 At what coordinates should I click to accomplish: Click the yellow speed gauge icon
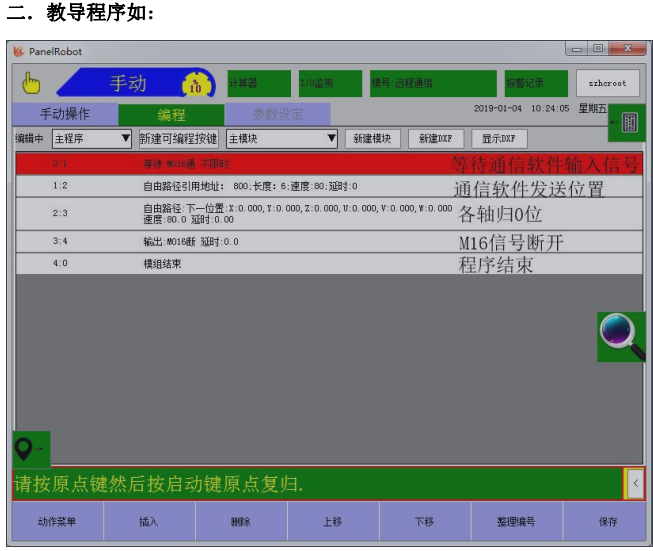(x=197, y=85)
